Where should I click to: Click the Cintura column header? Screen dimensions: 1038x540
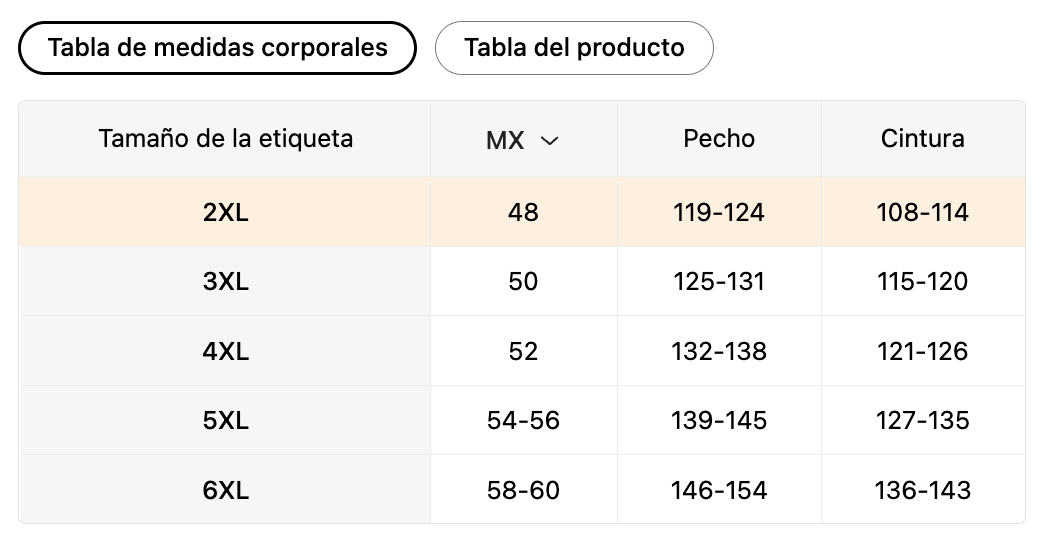tap(922, 138)
